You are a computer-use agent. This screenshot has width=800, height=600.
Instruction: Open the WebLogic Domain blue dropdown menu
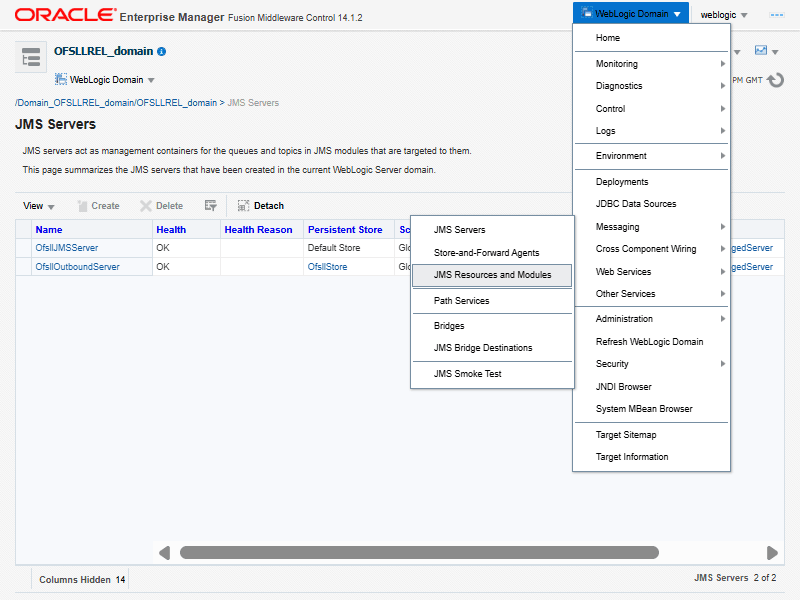click(631, 14)
